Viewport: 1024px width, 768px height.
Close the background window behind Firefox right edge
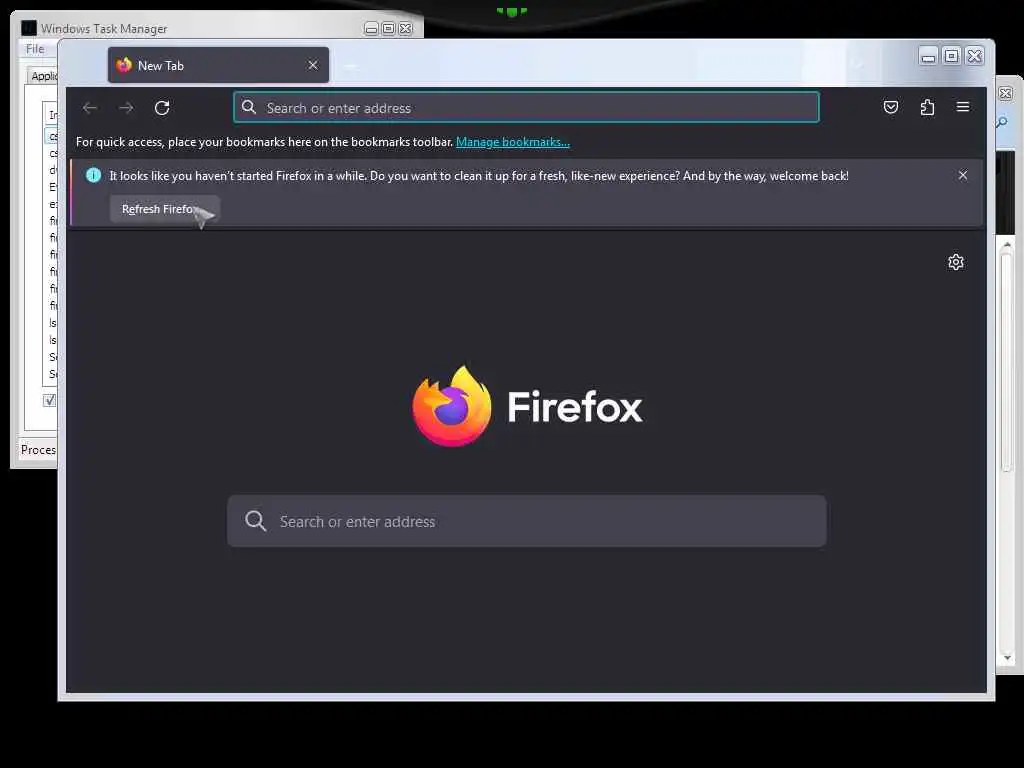[1006, 93]
